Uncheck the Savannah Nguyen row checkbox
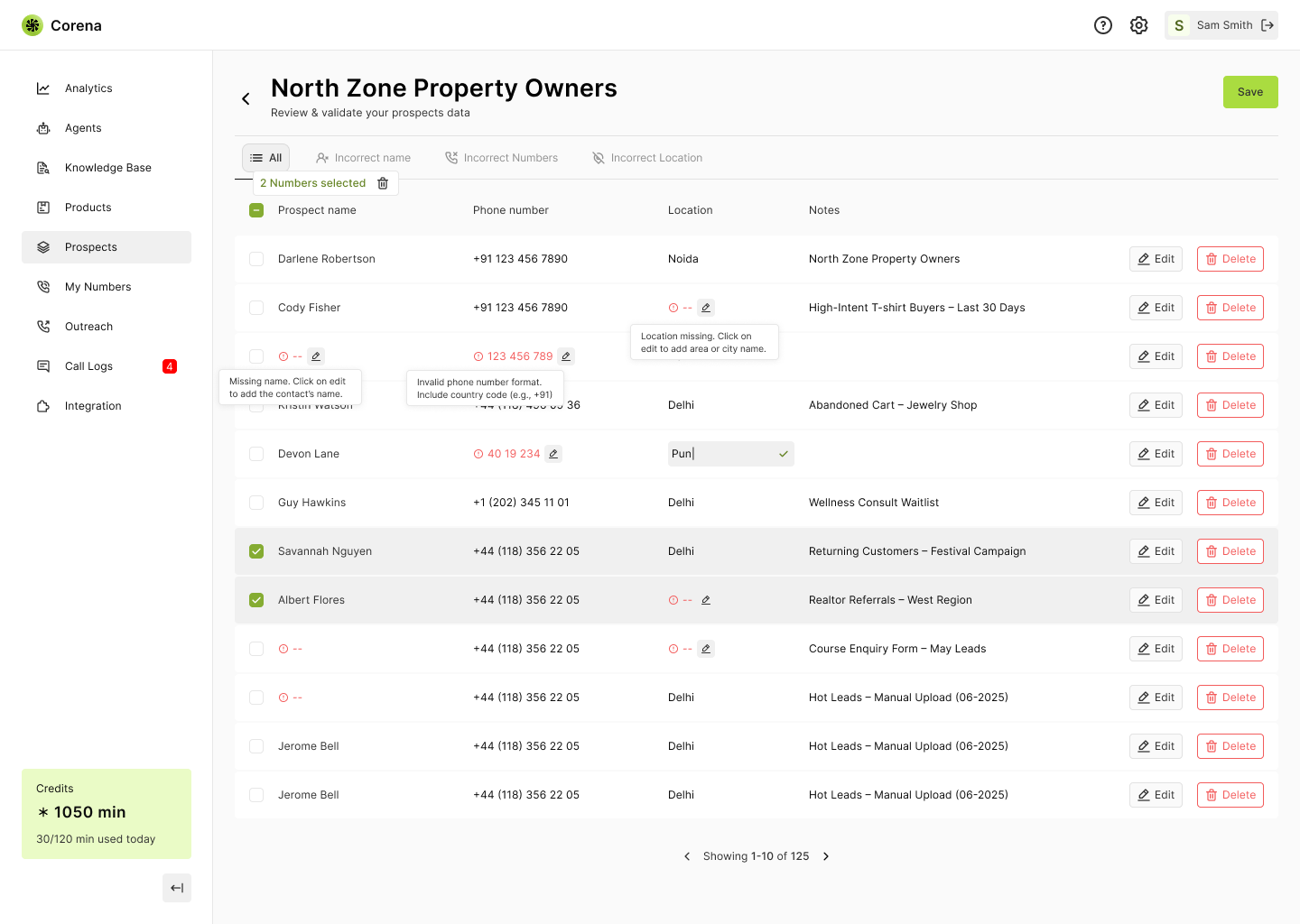The image size is (1300, 924). (256, 551)
